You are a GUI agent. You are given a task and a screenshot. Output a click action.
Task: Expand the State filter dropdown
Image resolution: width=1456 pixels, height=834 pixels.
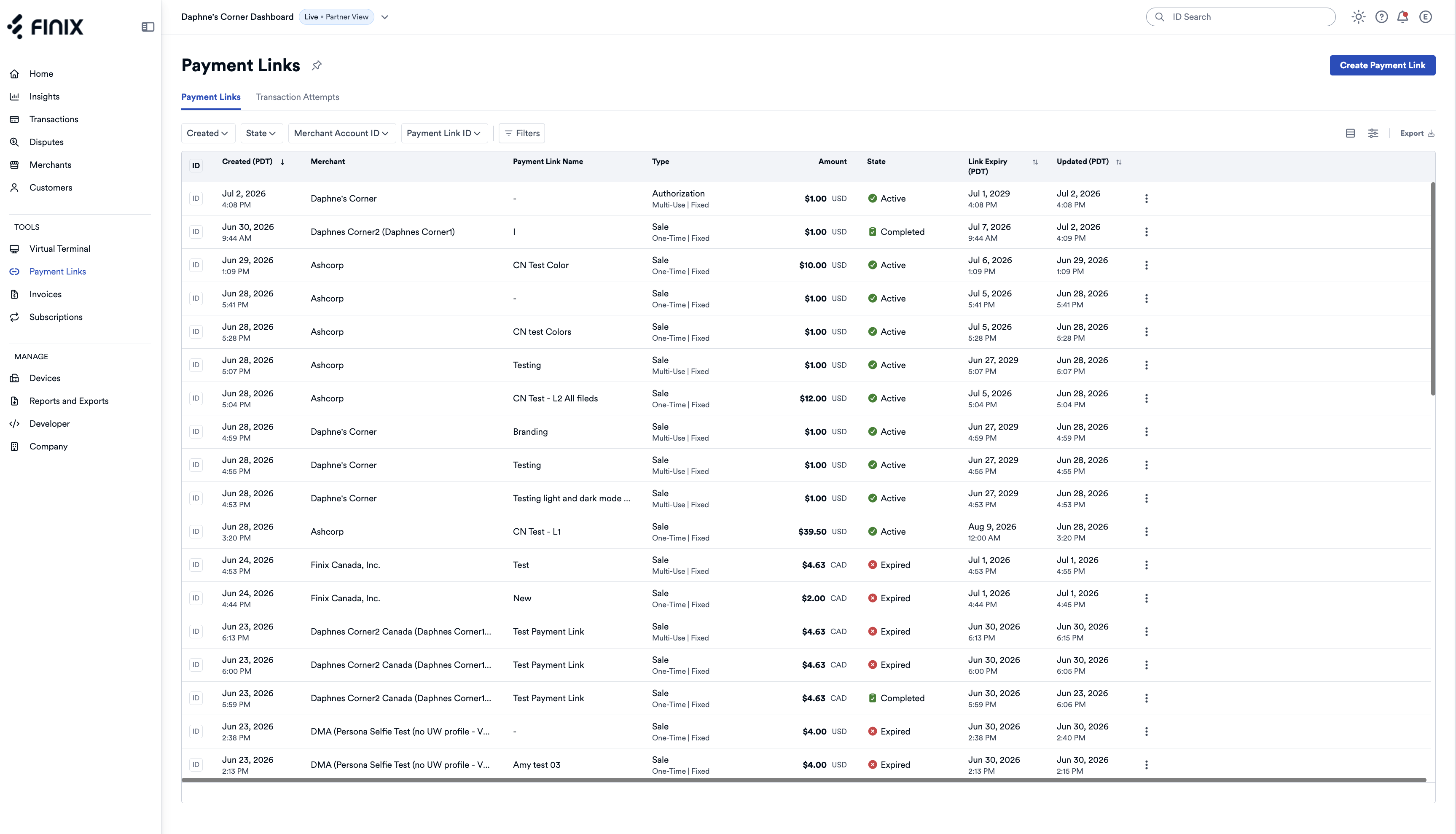tap(261, 134)
